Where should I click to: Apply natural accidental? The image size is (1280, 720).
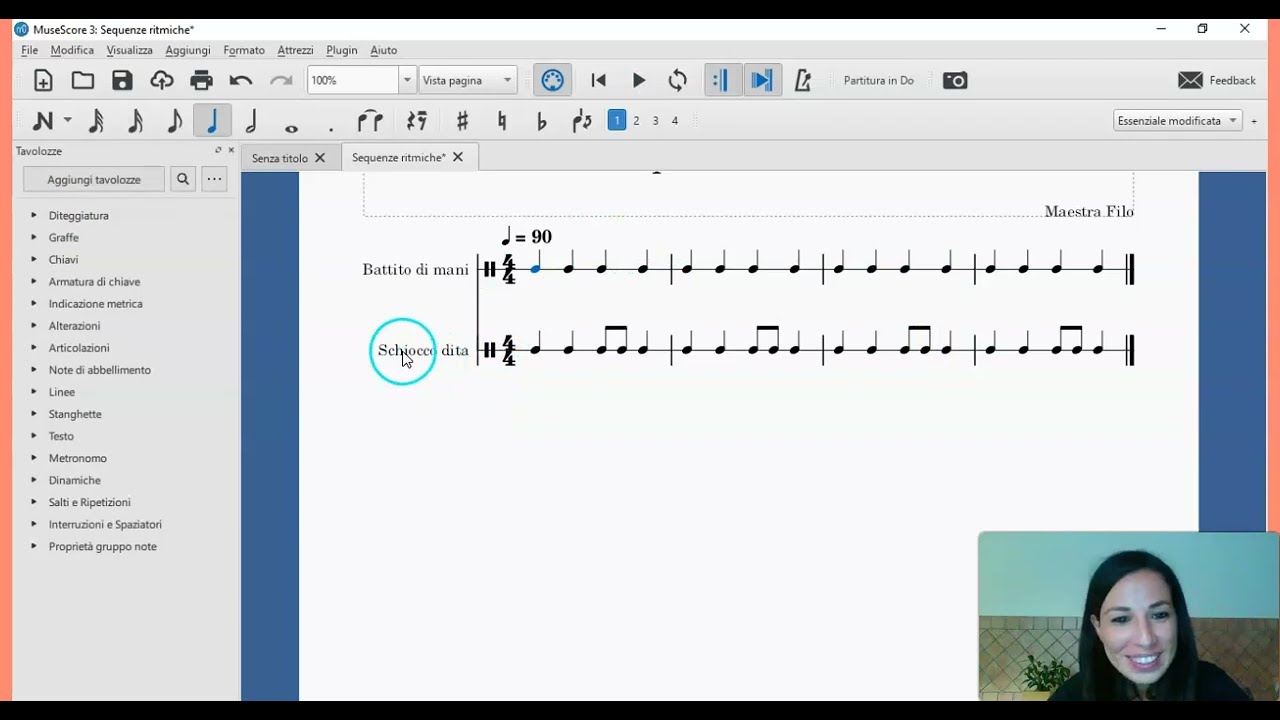502,121
